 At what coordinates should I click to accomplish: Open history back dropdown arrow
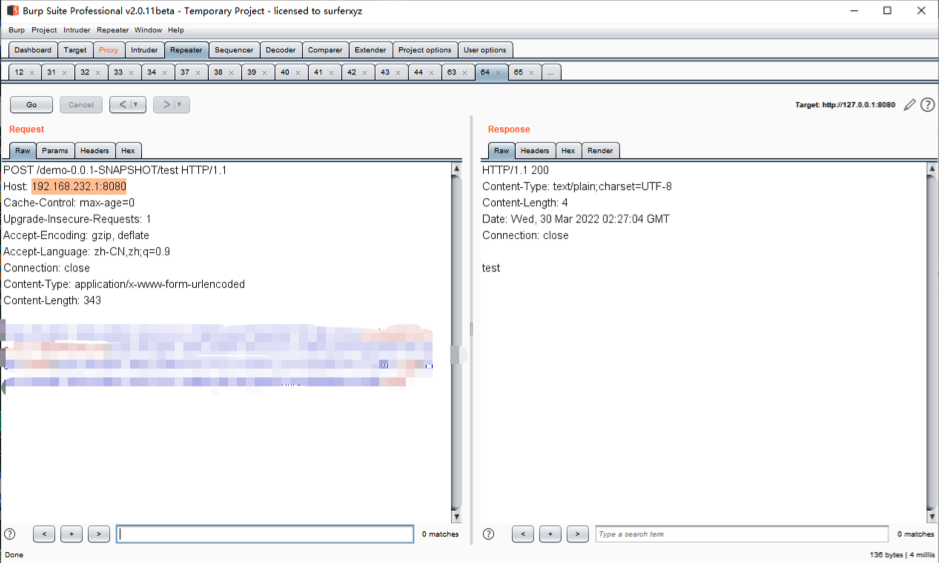tap(136, 105)
